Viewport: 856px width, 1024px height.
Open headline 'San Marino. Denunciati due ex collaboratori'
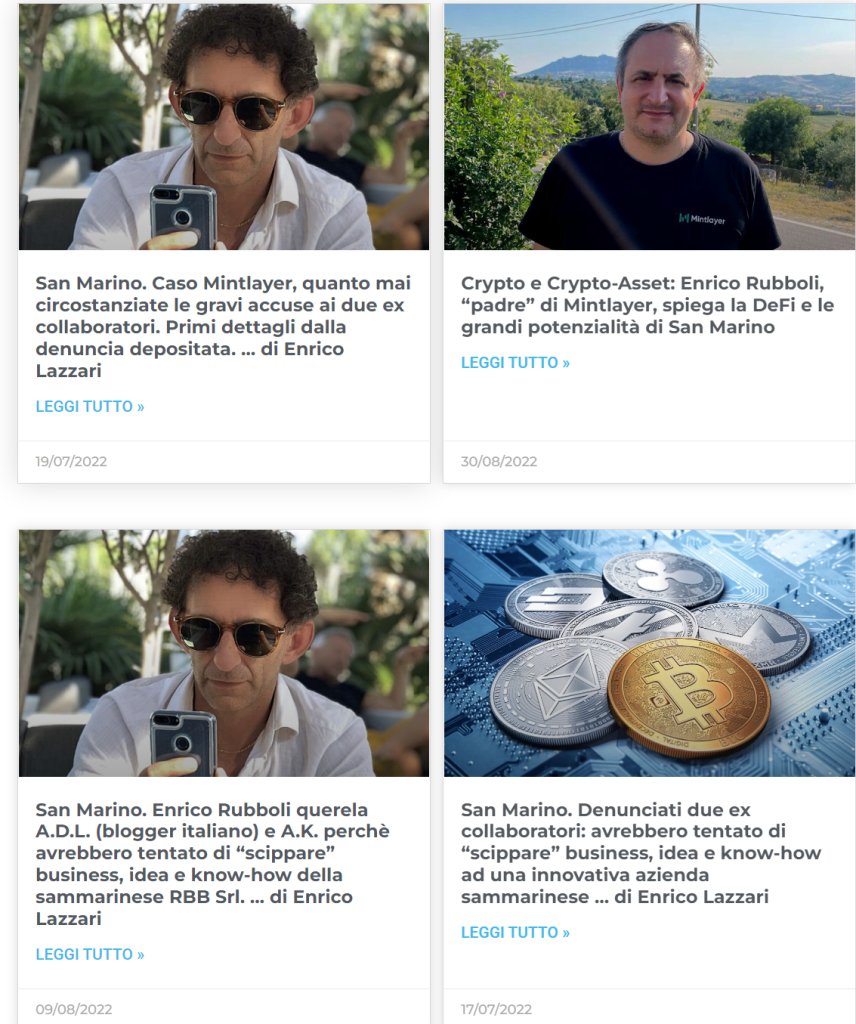click(x=641, y=853)
